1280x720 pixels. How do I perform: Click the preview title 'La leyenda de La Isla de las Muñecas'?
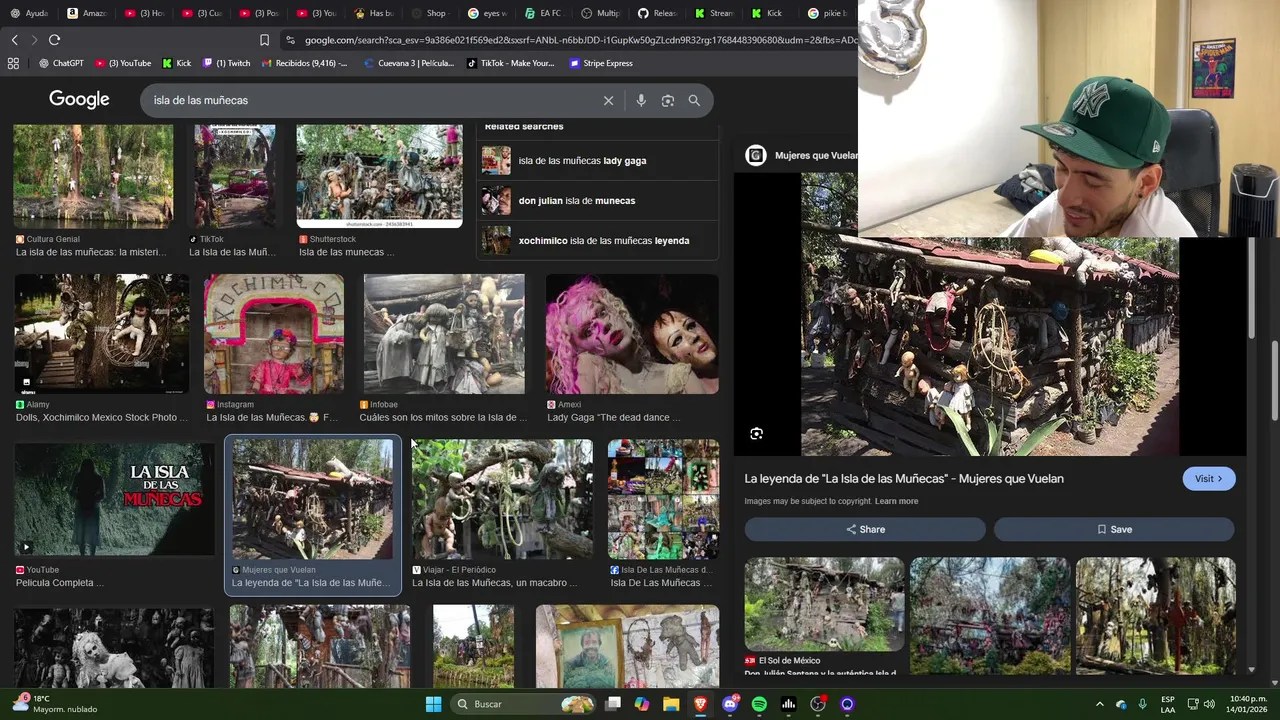point(904,478)
